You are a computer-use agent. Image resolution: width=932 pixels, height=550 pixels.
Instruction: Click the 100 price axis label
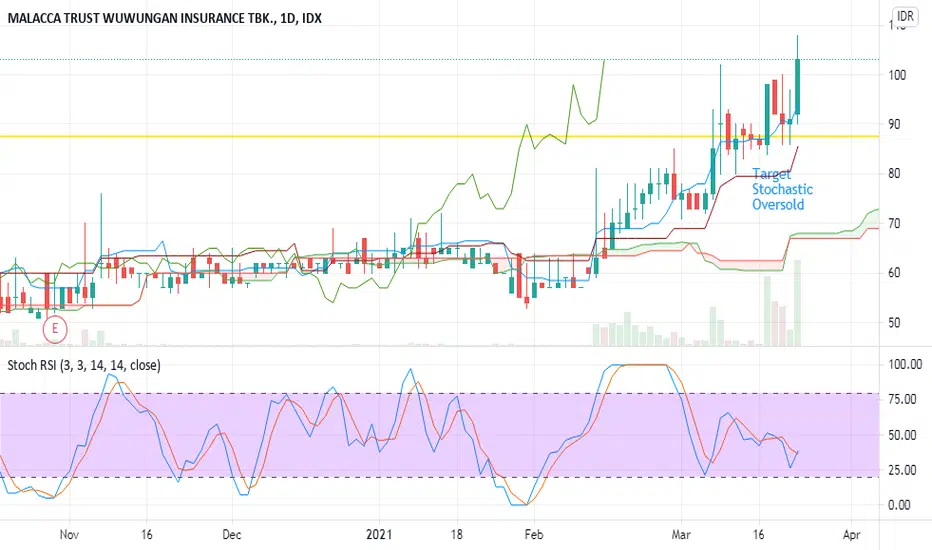(x=897, y=75)
